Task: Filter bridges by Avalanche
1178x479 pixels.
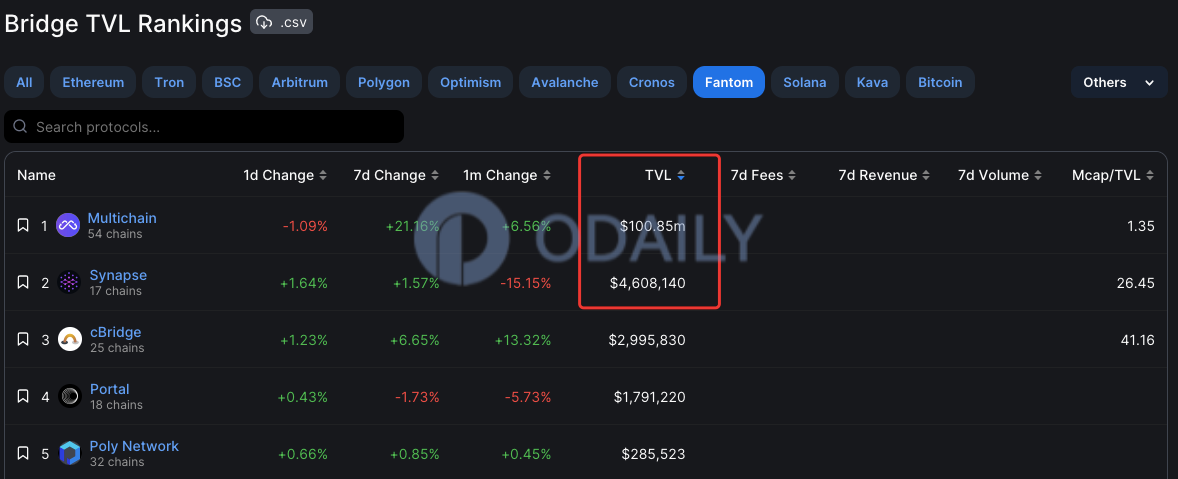Action: (x=565, y=83)
